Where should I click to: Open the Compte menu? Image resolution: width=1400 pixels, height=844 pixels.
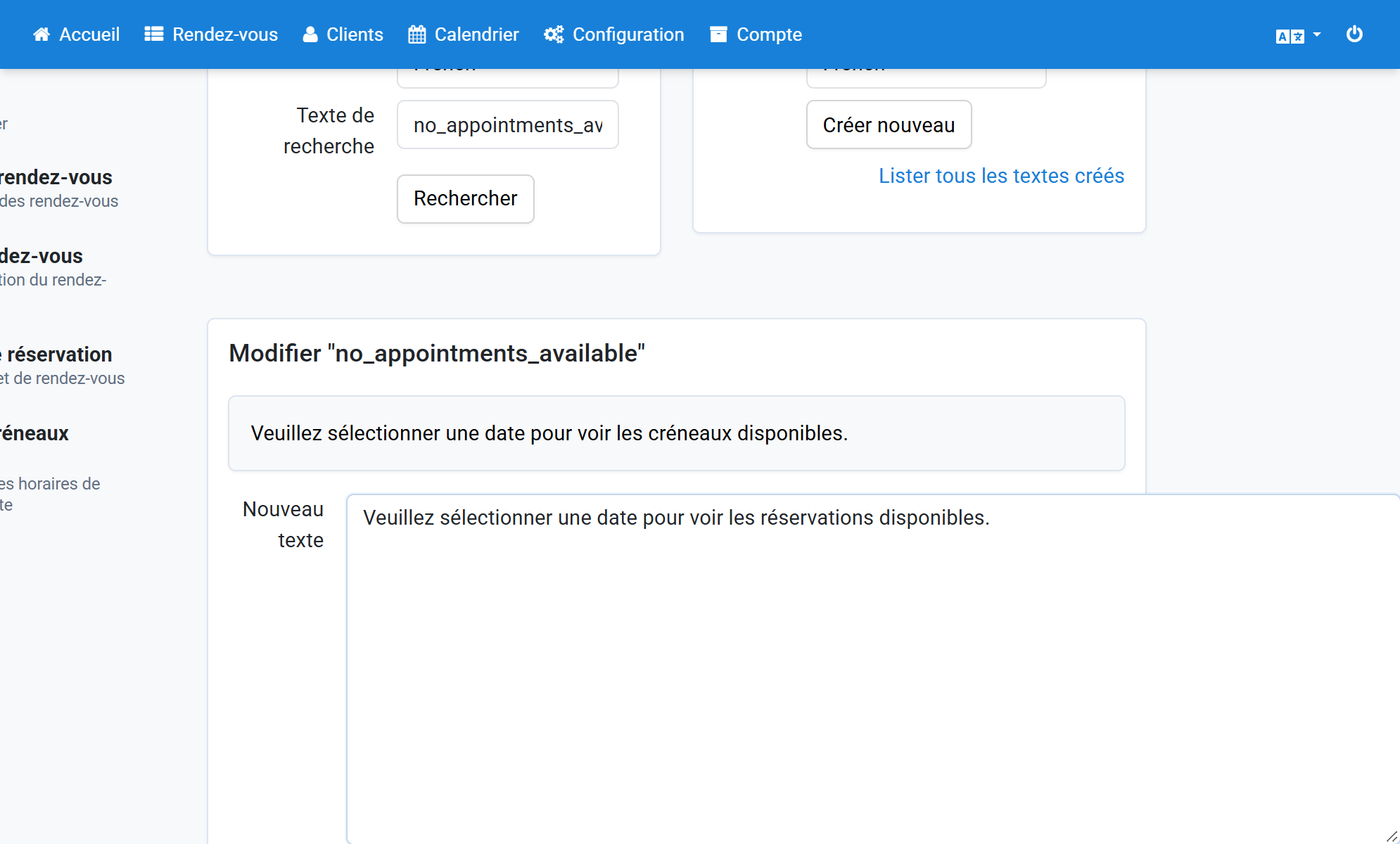click(756, 34)
